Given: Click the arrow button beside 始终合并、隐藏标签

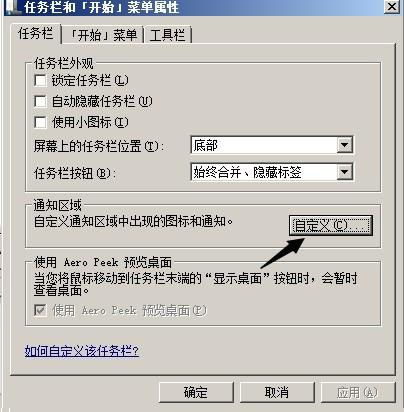Looking at the screenshot, I should point(344,172).
